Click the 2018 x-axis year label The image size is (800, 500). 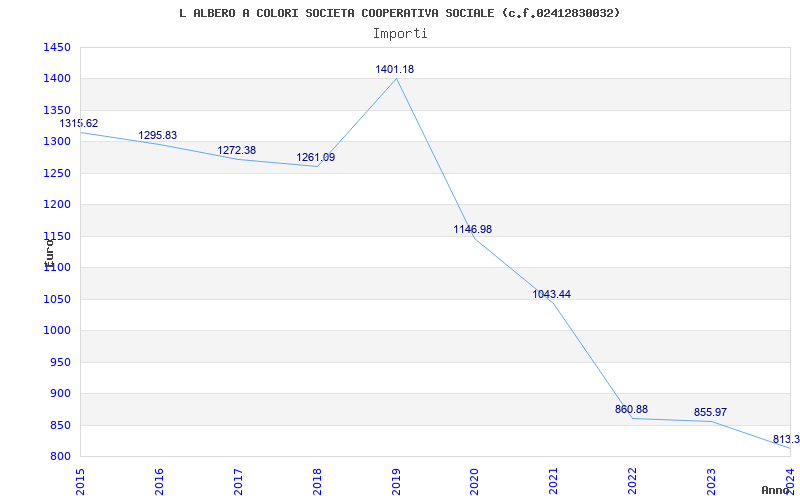click(x=317, y=481)
